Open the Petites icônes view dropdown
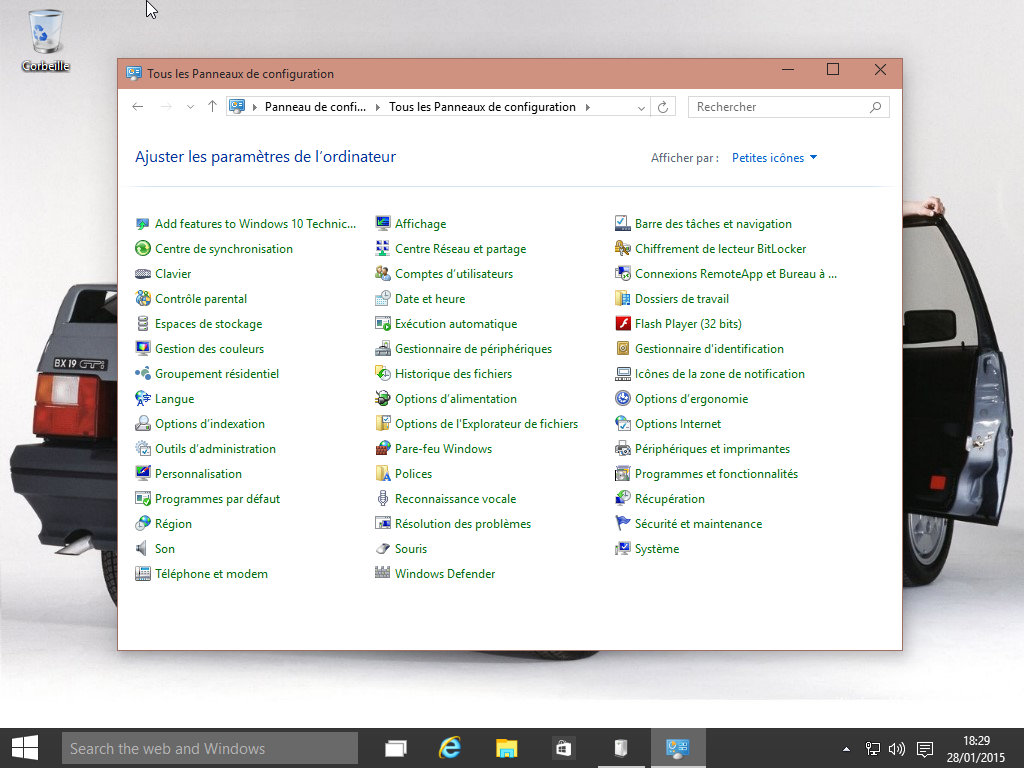The height and width of the screenshot is (768, 1024). [x=773, y=157]
